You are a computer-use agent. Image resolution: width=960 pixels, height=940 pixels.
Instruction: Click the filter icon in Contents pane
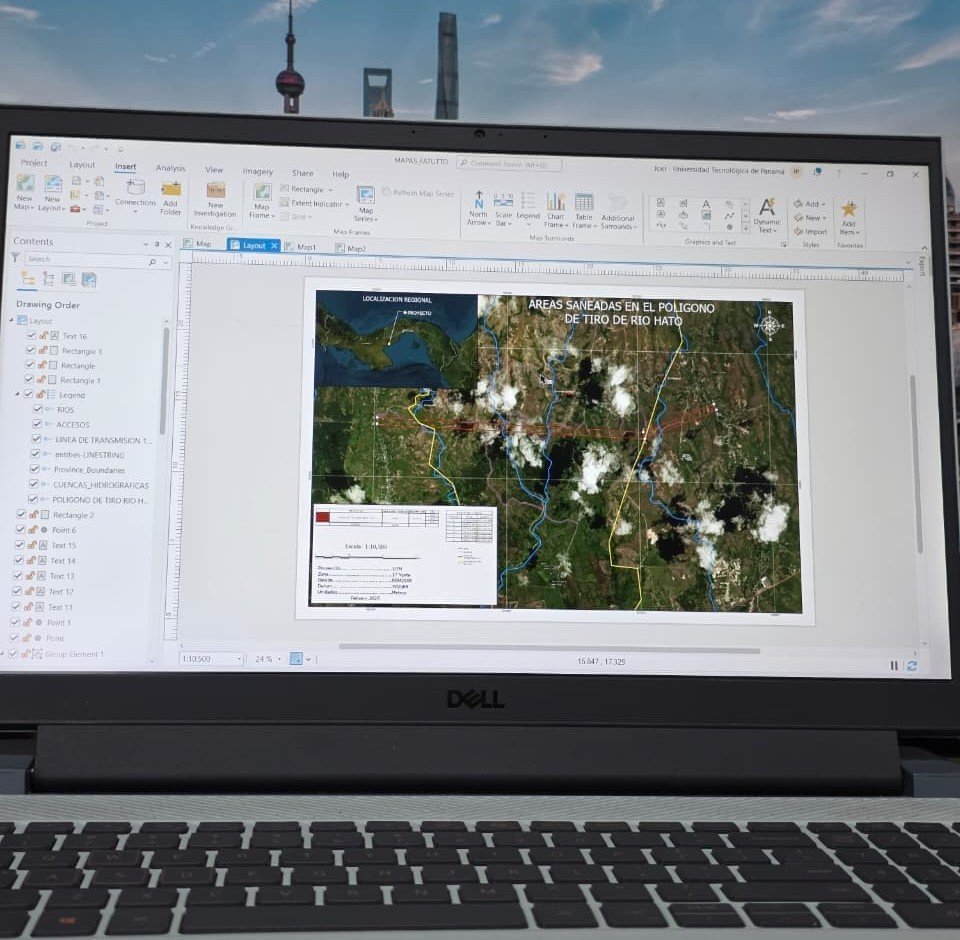click(15, 258)
